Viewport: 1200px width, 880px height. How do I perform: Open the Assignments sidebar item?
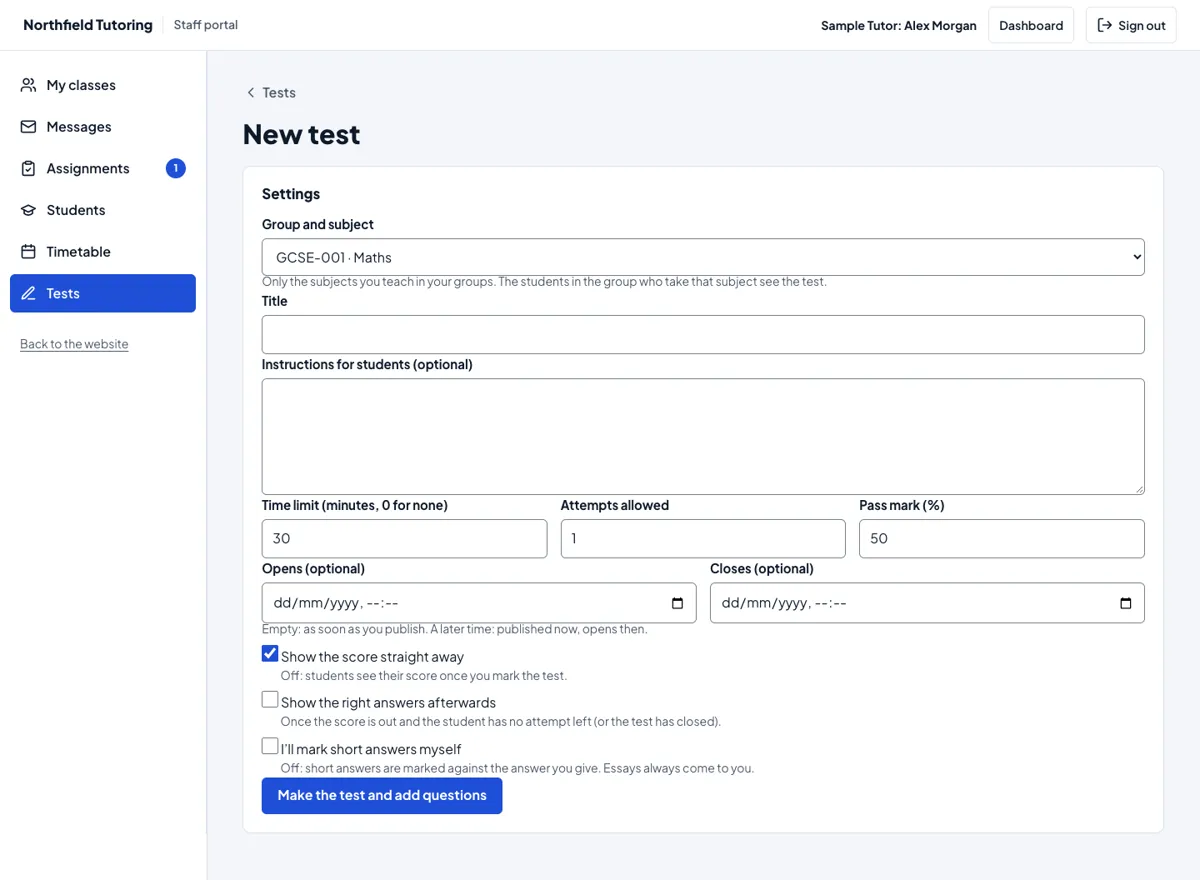coord(103,168)
